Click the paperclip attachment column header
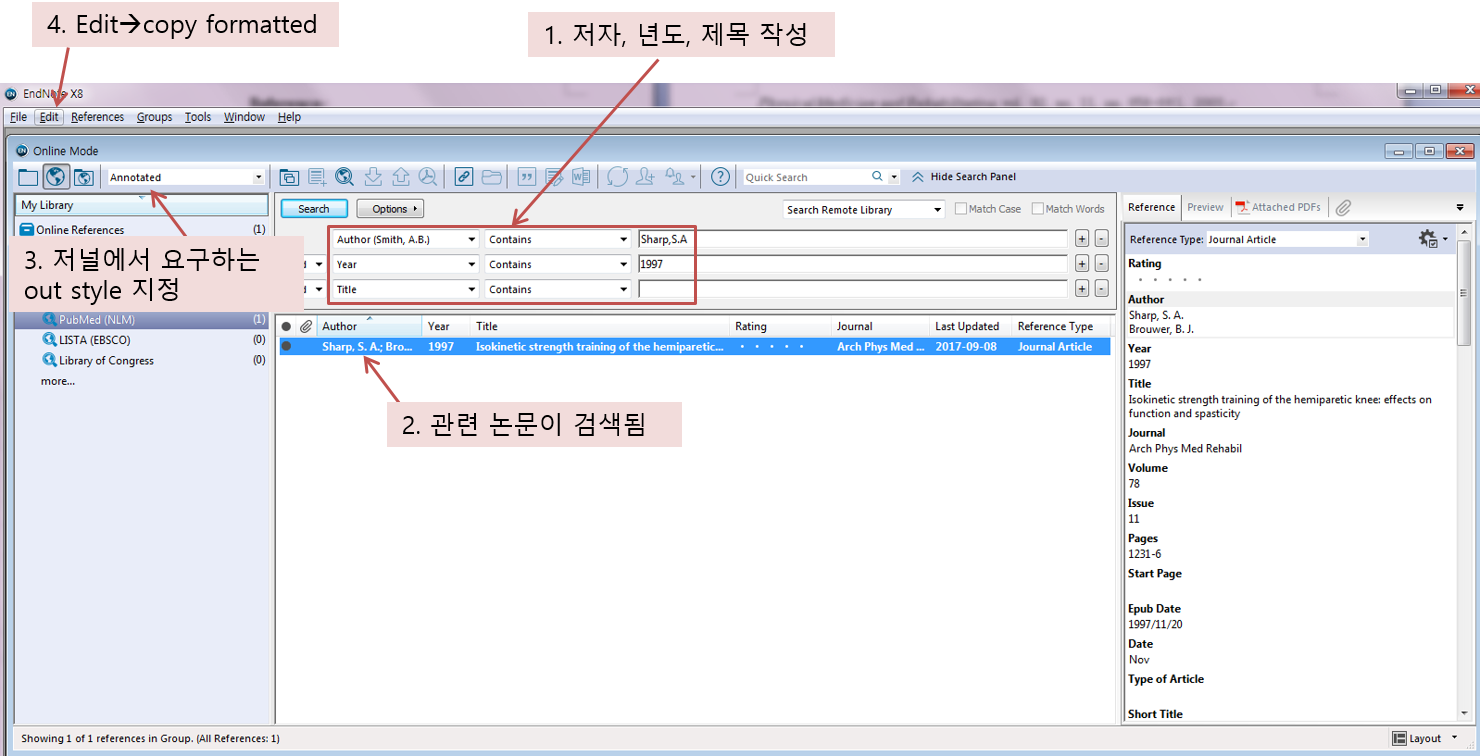 point(306,326)
